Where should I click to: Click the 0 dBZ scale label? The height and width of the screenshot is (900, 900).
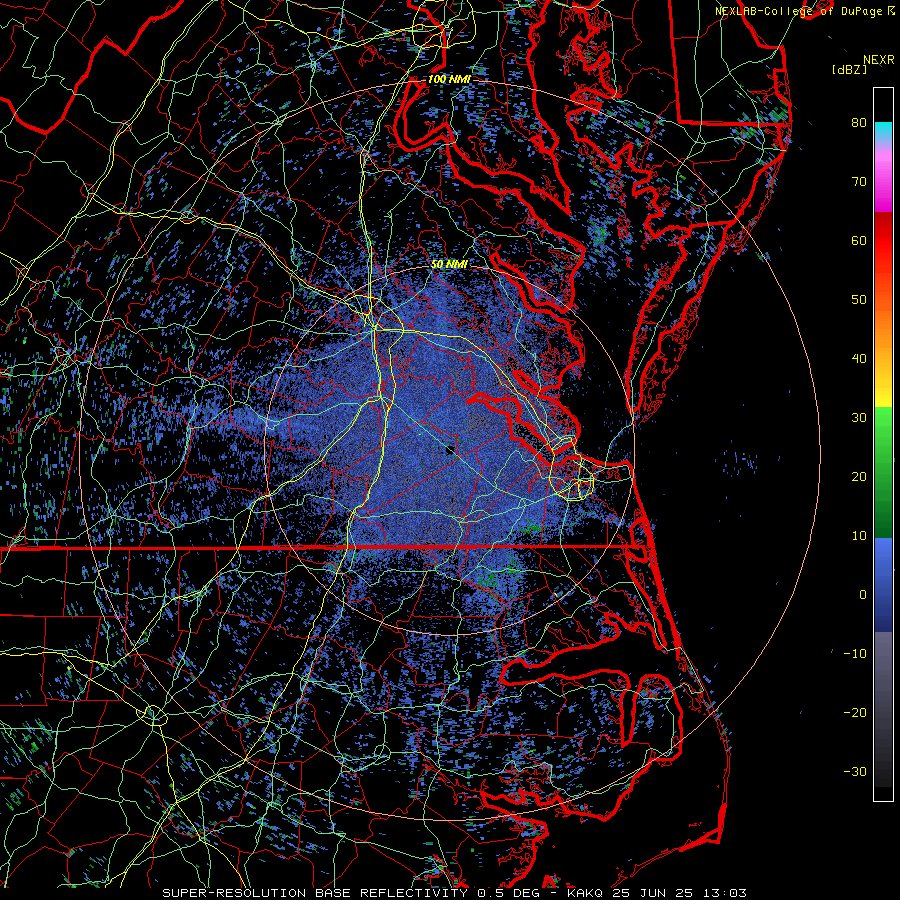pyautogui.click(x=863, y=595)
